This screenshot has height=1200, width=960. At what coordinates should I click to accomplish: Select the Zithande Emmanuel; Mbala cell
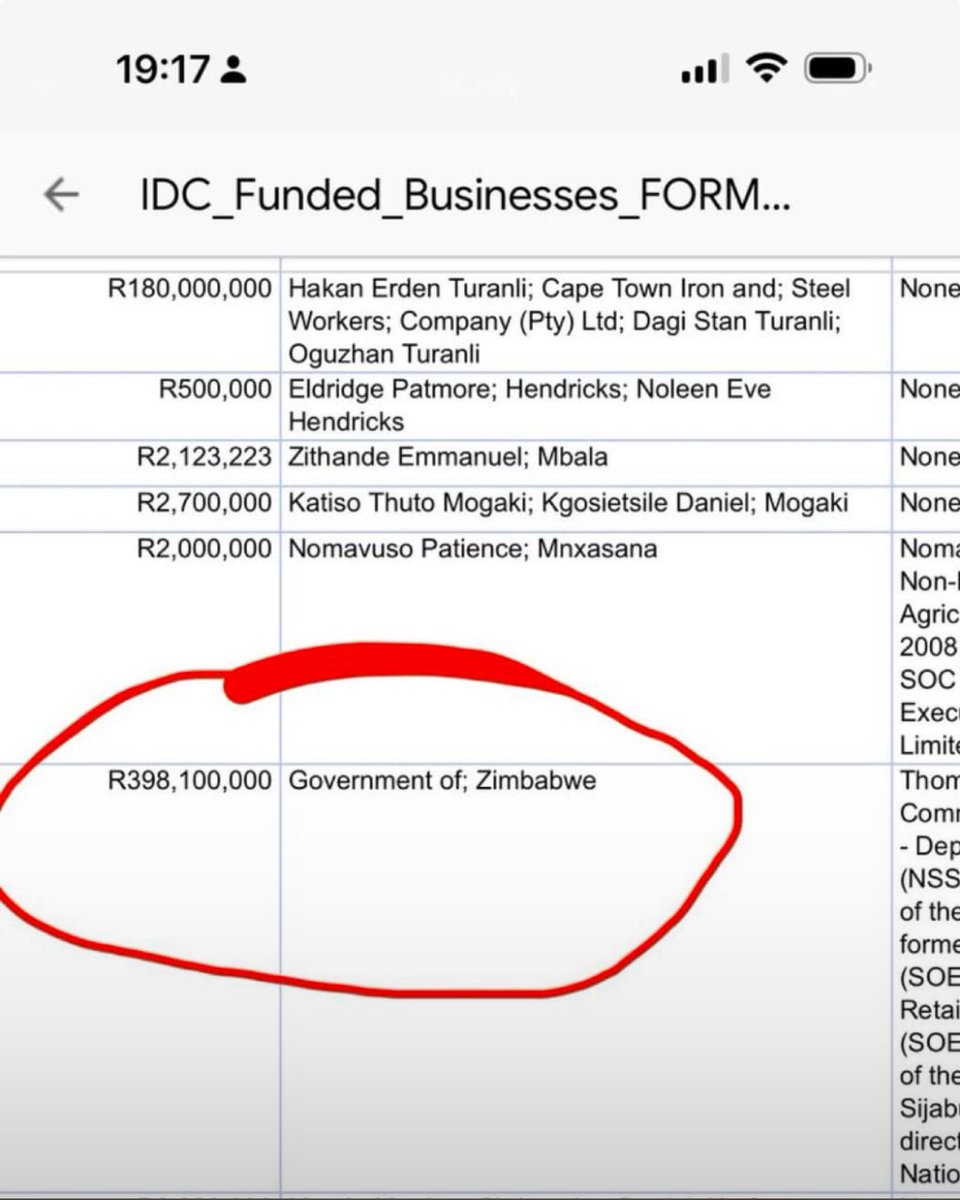(x=585, y=462)
